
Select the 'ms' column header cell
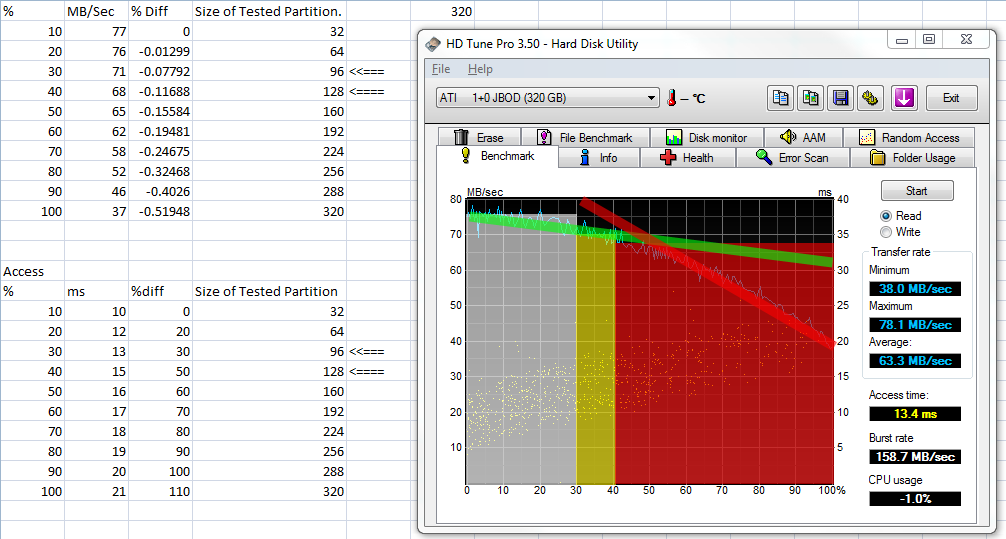pyautogui.click(x=96, y=291)
